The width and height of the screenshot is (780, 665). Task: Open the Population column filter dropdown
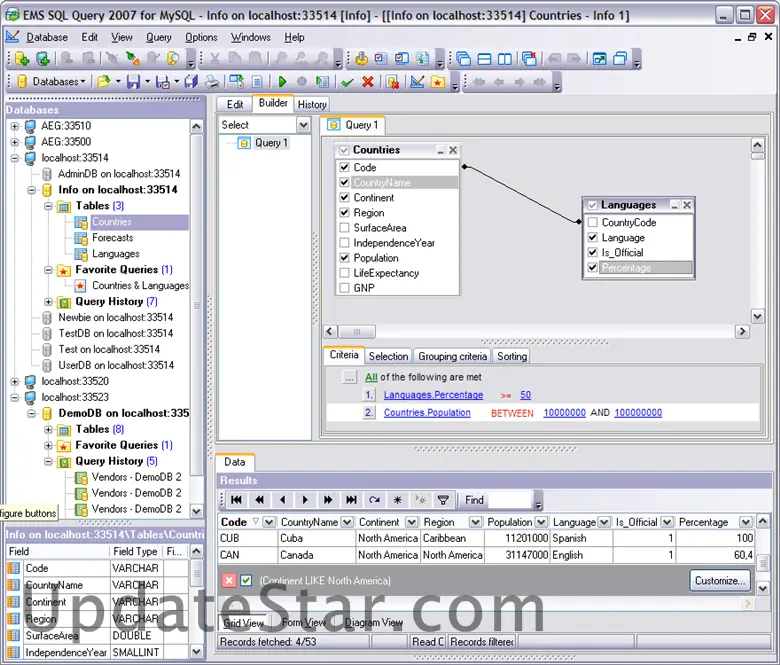[541, 522]
